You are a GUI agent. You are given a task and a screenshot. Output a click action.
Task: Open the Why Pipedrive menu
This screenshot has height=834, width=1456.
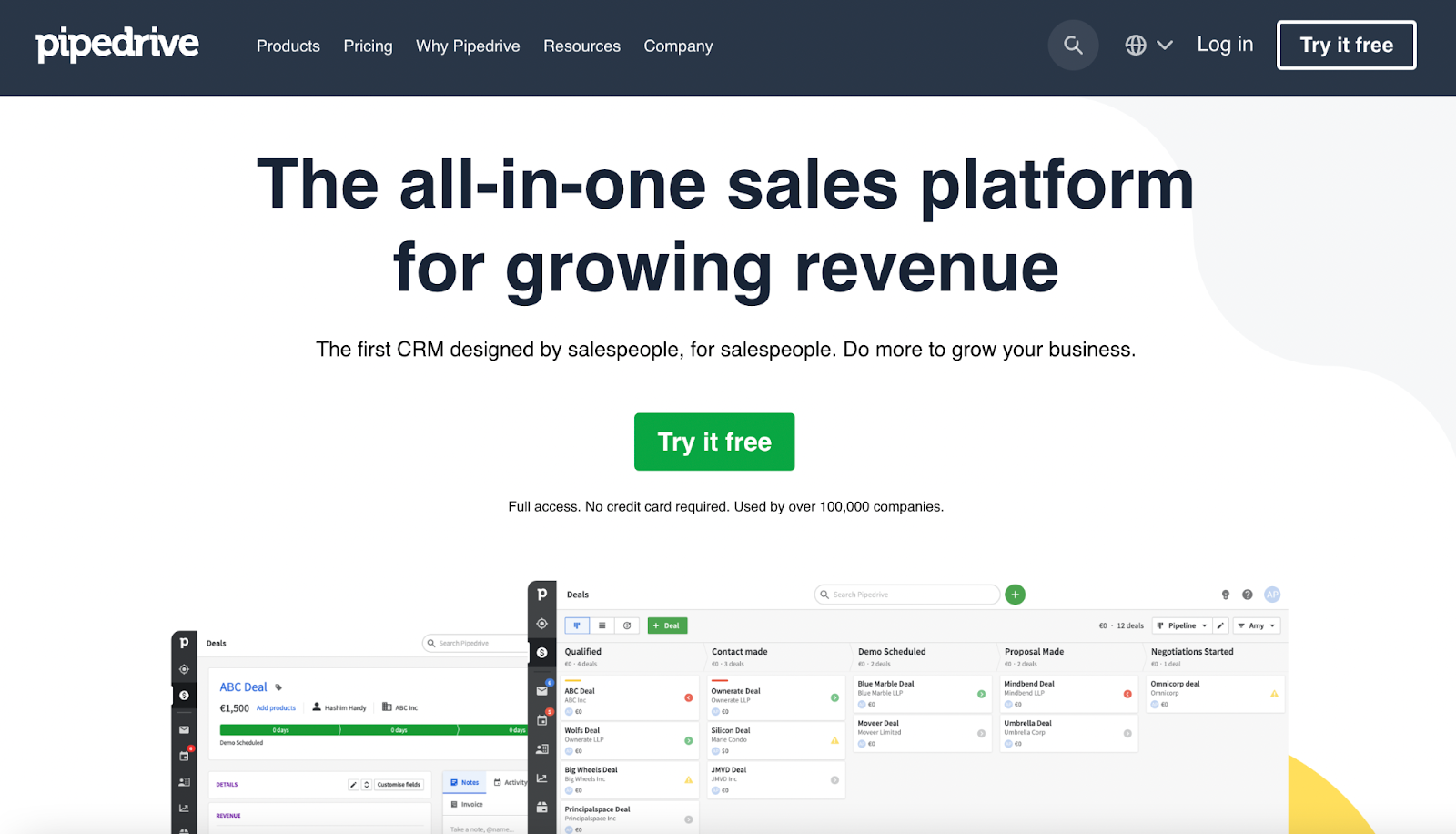point(468,46)
